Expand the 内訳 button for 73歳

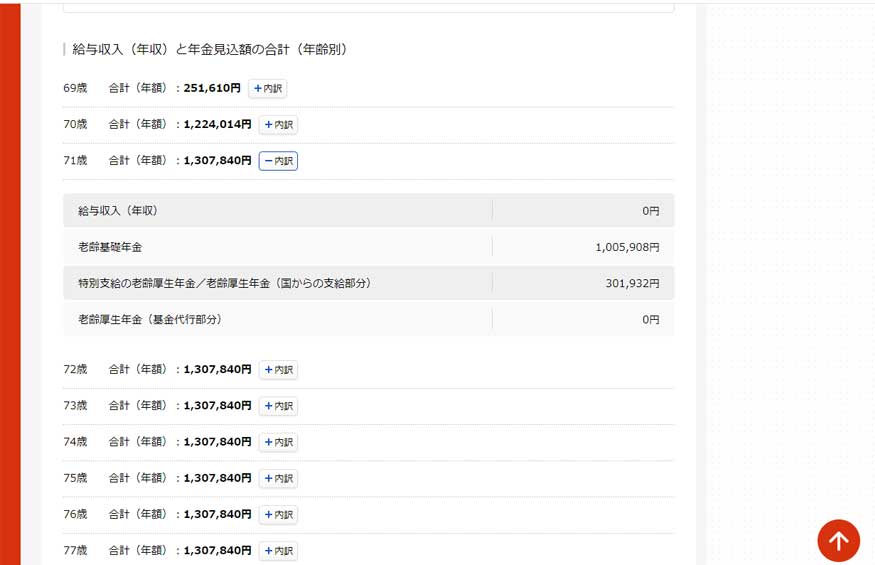pos(278,406)
